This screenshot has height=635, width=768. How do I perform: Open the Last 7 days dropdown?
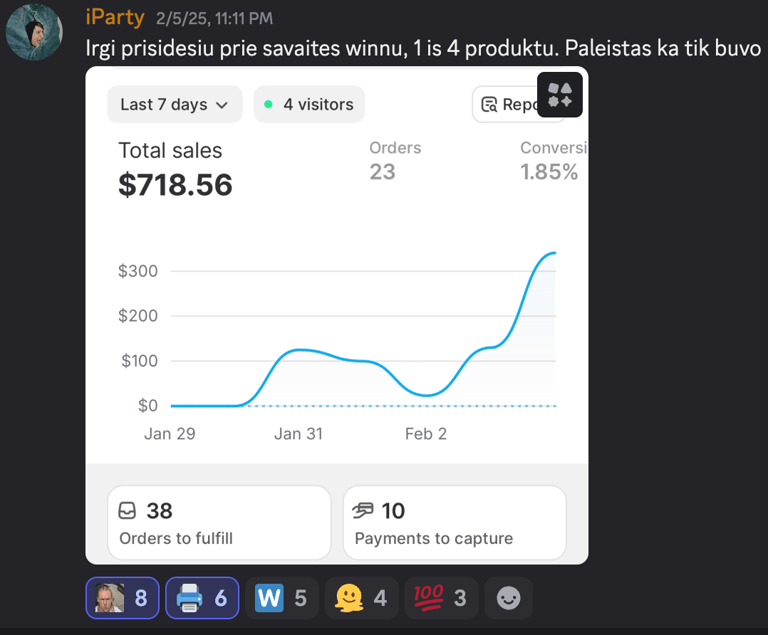point(174,104)
